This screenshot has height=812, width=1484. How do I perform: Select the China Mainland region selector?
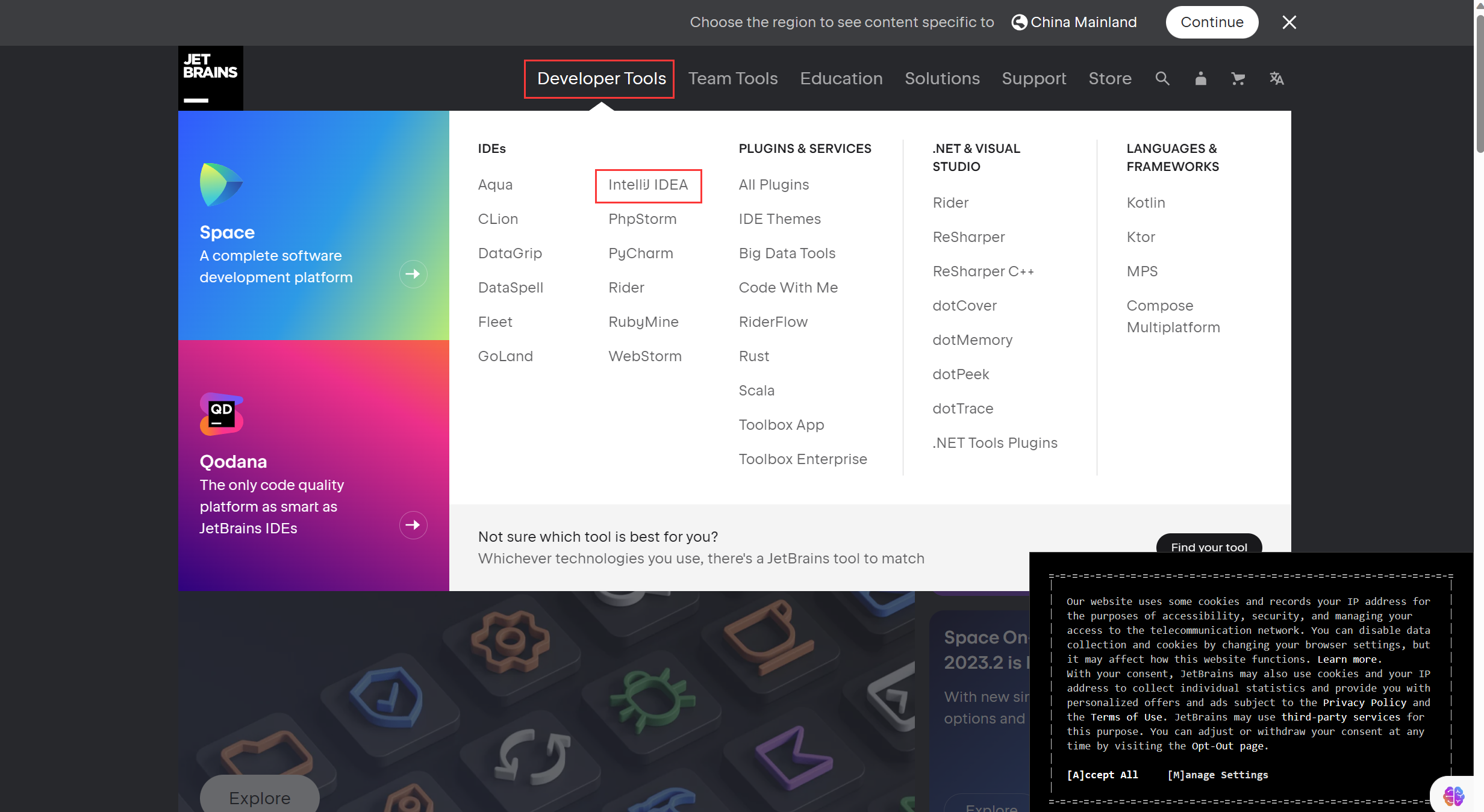[x=1074, y=22]
